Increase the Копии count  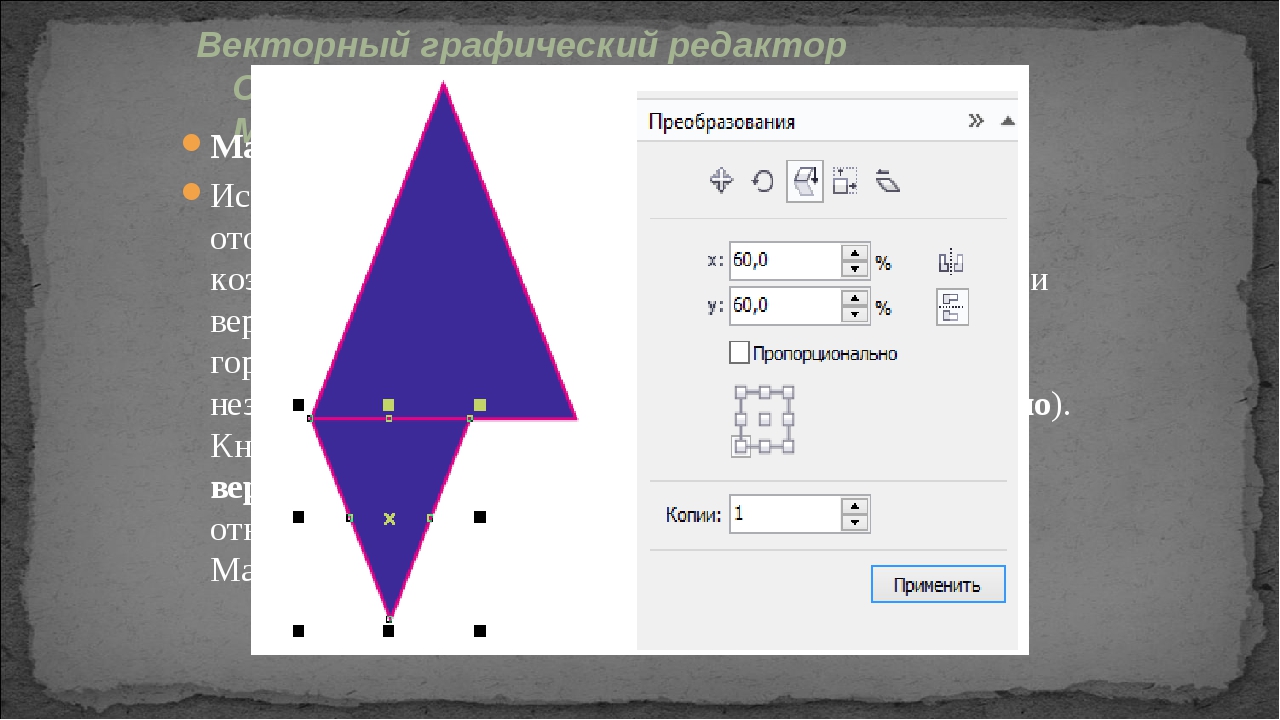pyautogui.click(x=854, y=506)
